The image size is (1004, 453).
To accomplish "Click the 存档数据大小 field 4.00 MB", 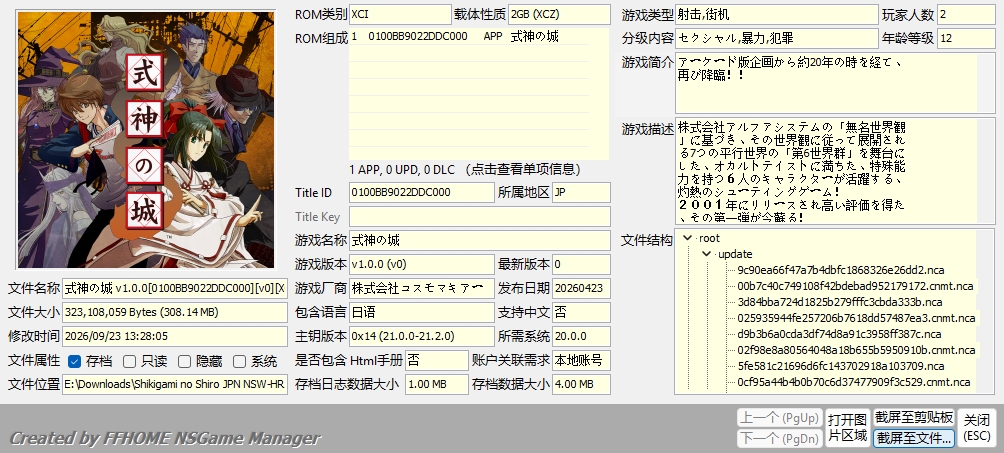I will pyautogui.click(x=581, y=384).
